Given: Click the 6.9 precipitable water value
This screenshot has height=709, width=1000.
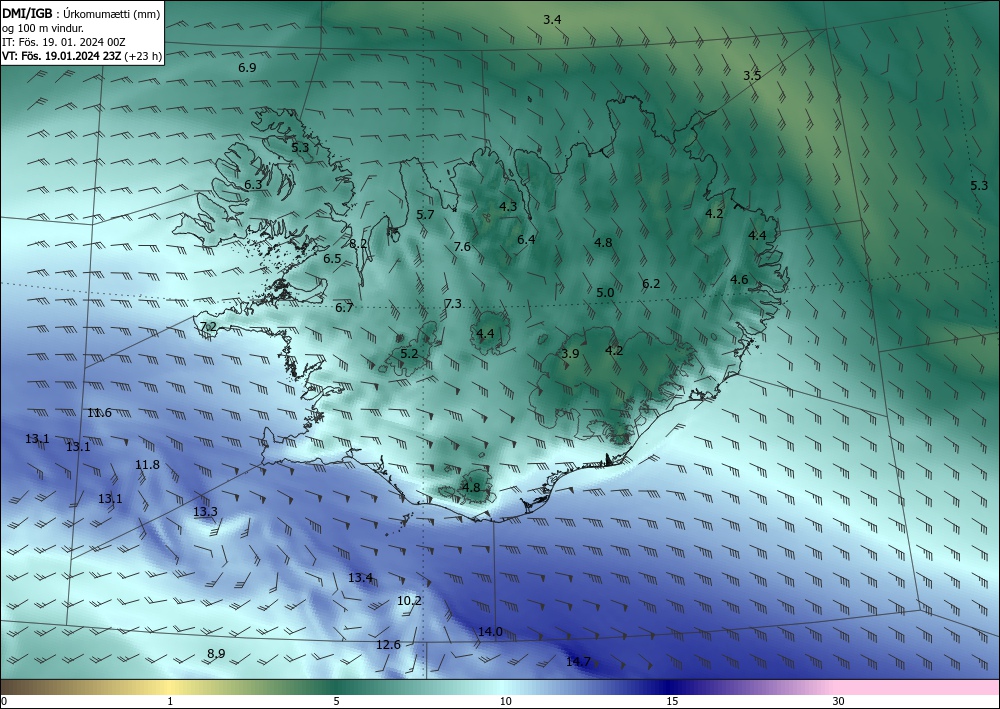Looking at the screenshot, I should (x=247, y=68).
